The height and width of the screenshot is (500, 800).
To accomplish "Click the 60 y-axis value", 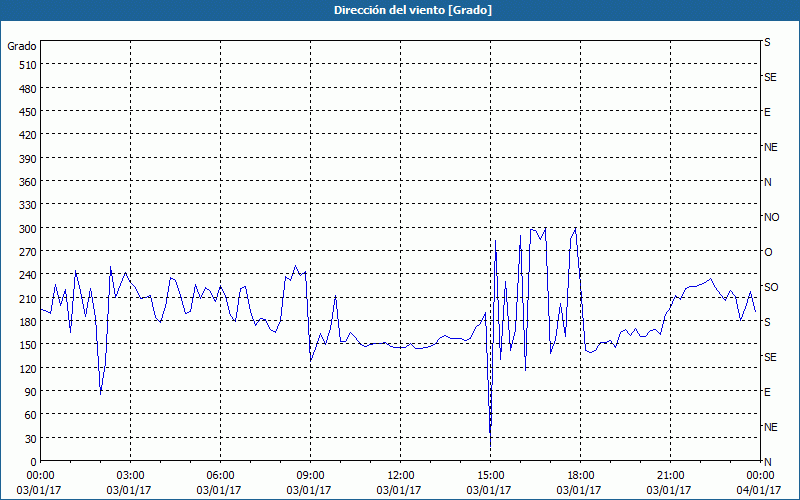I will 31,415.
